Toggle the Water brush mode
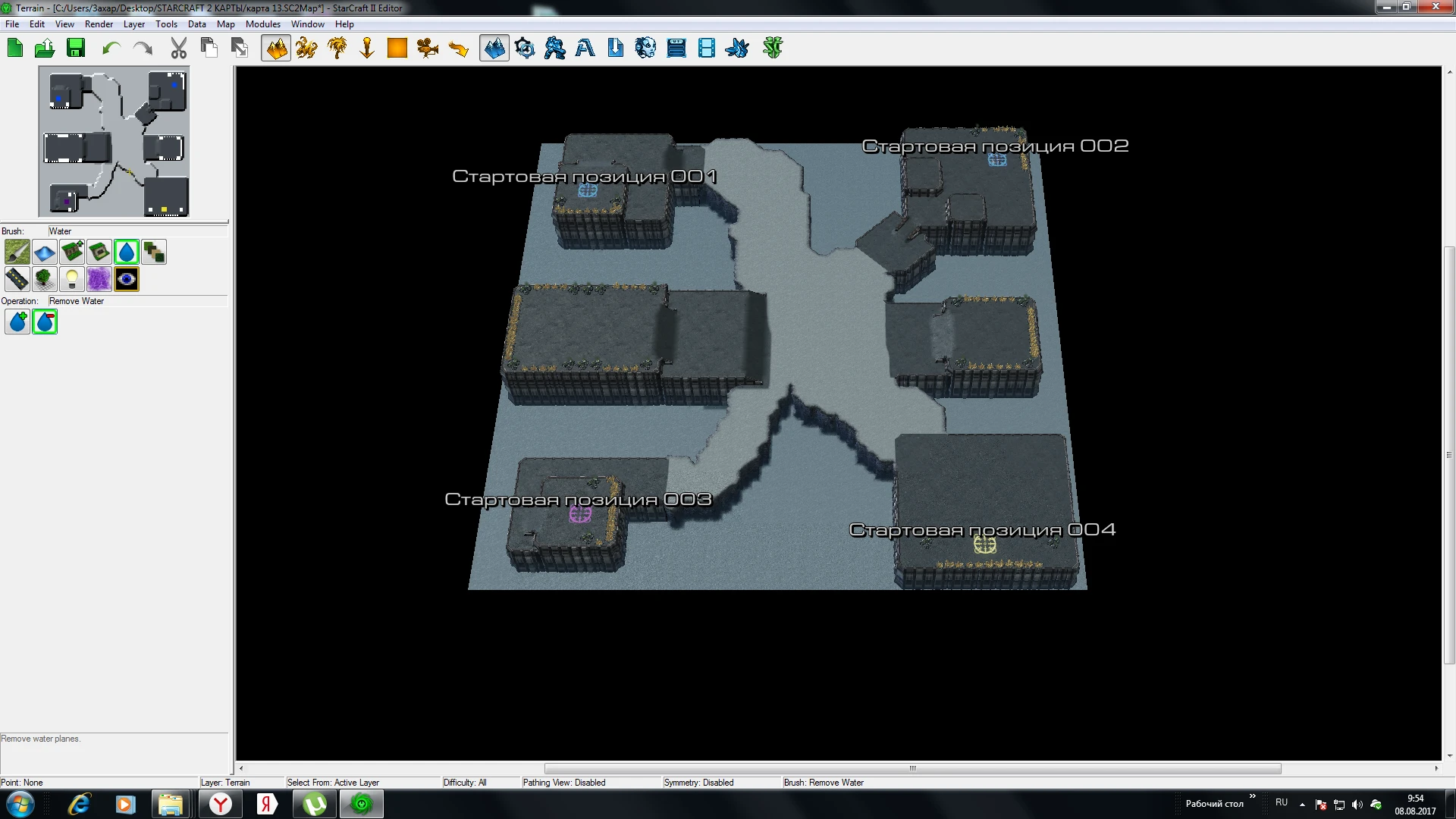Screen dimensions: 1456x819 point(127,252)
